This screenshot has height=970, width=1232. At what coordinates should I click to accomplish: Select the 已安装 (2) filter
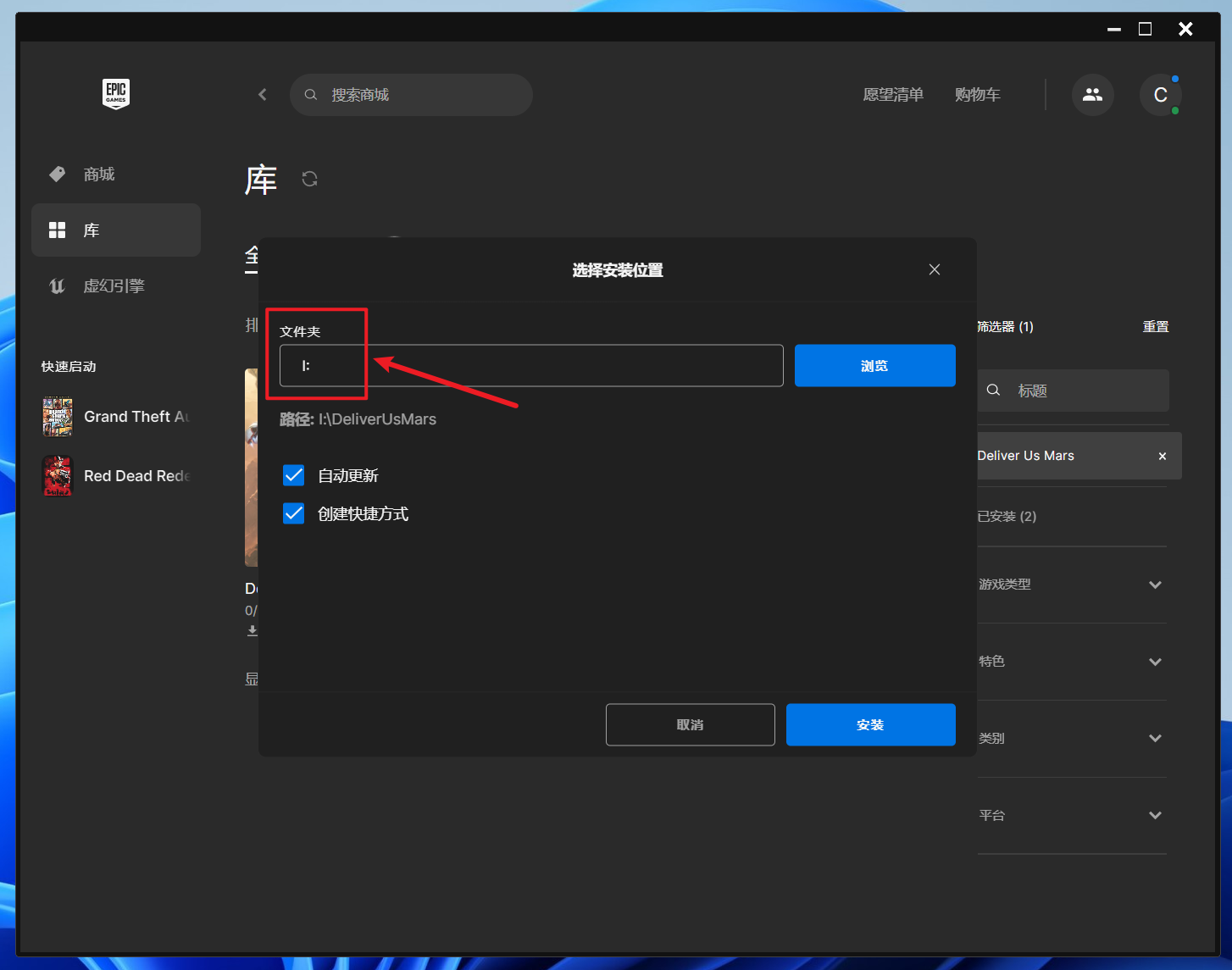1007,517
